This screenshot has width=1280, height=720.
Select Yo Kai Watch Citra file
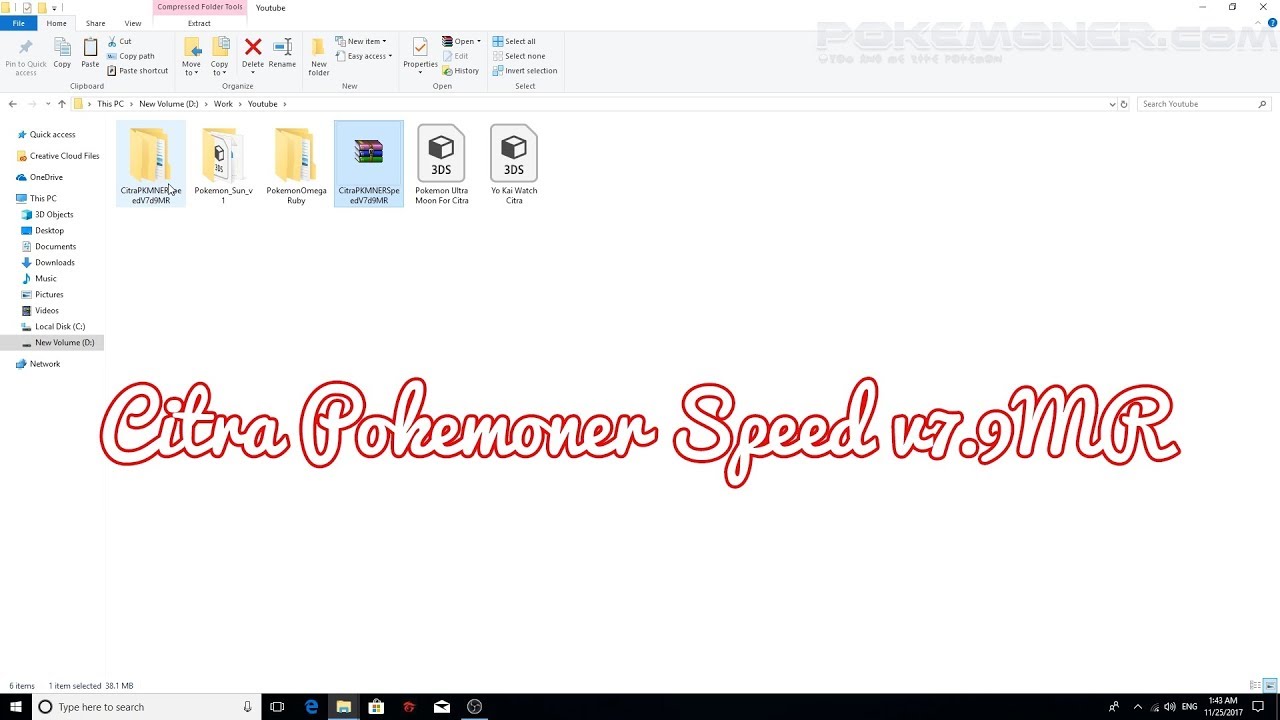coord(514,165)
